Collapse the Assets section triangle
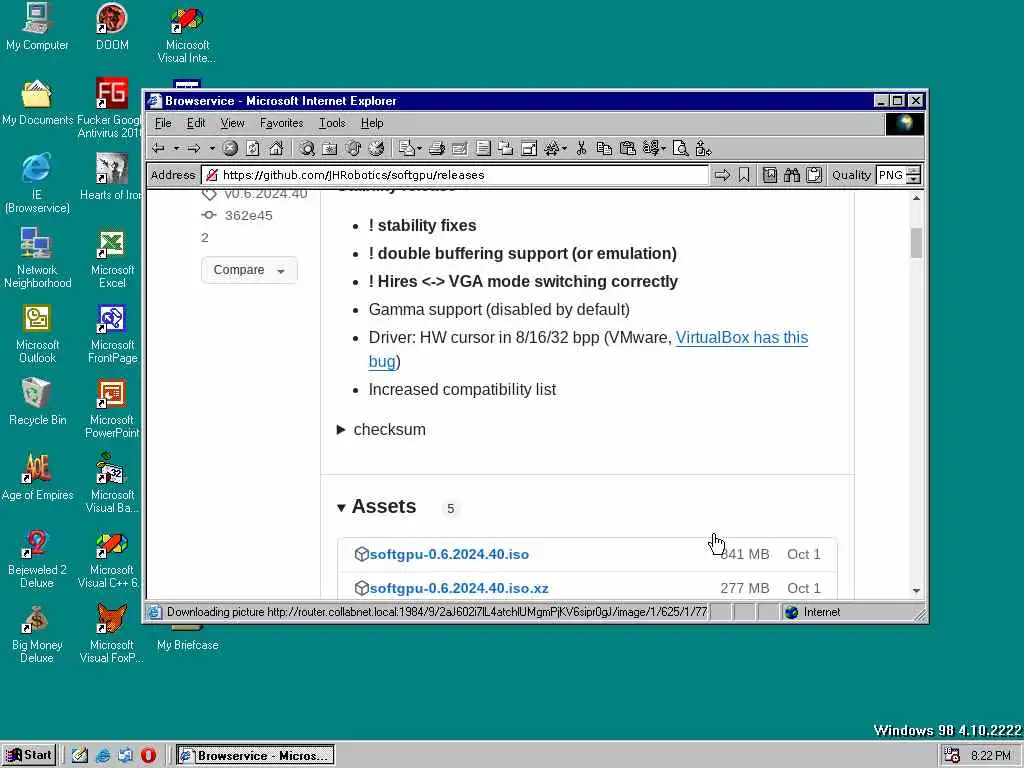 pos(341,507)
